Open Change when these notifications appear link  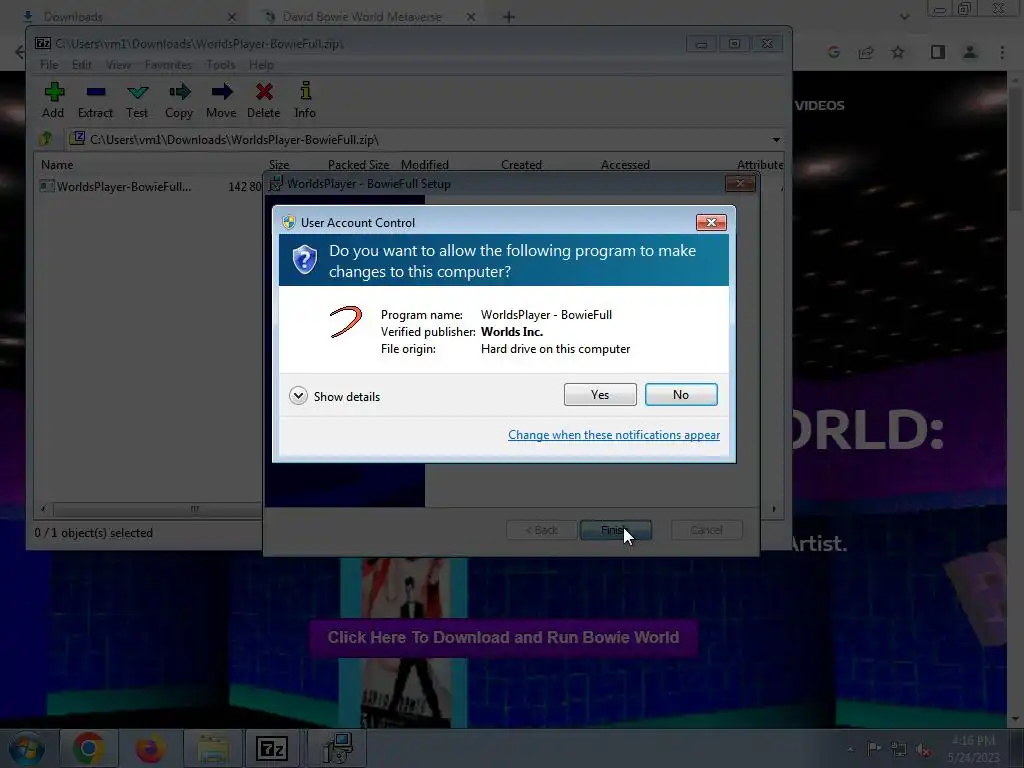coord(614,435)
